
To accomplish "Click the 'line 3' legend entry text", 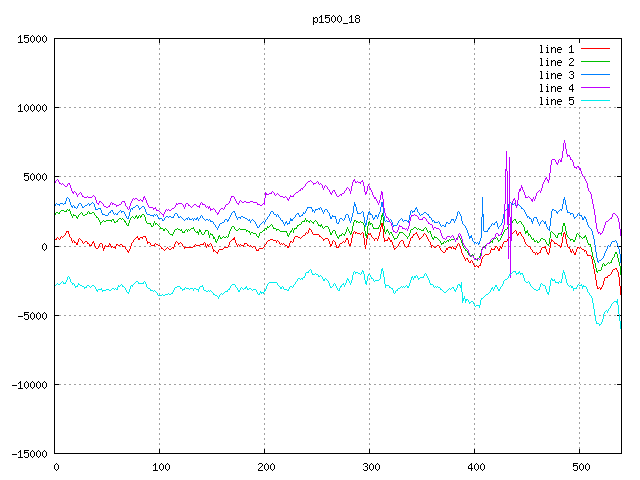I will 557,75.
